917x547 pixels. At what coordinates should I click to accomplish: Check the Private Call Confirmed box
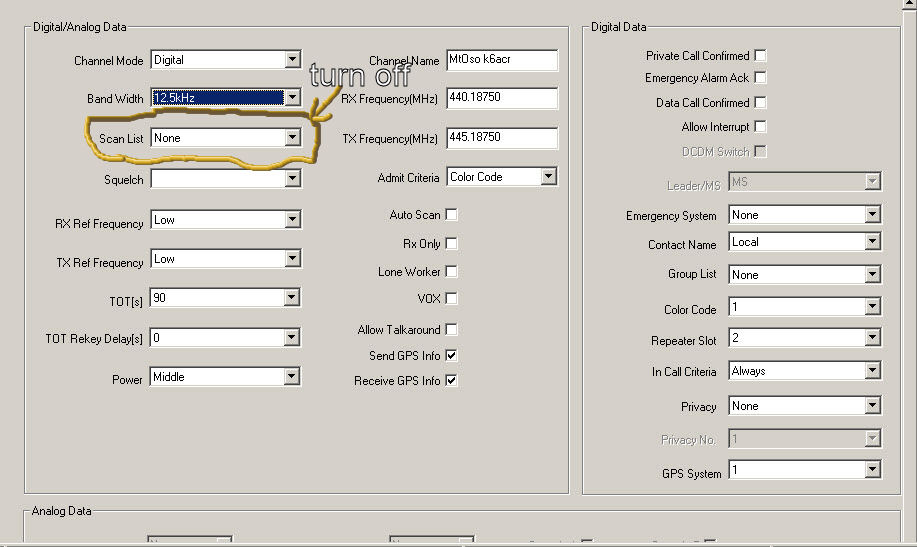pyautogui.click(x=760, y=56)
